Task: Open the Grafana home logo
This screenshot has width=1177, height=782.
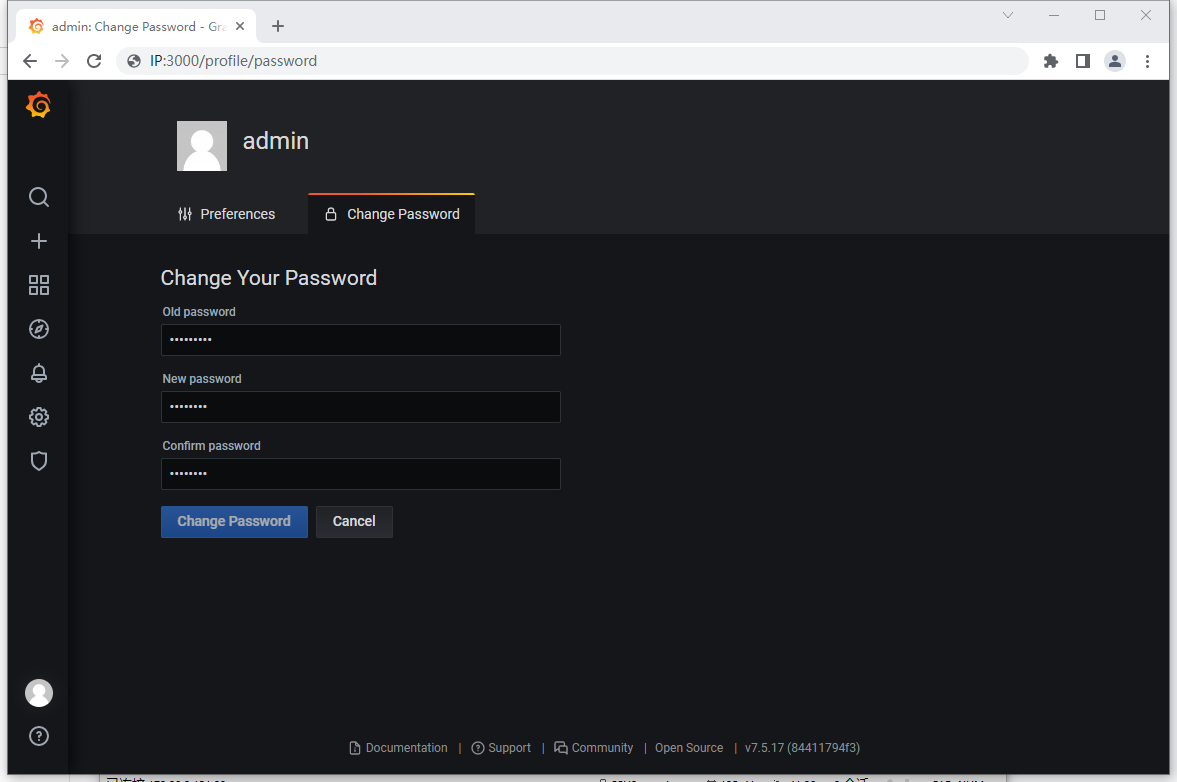Action: coord(38,105)
